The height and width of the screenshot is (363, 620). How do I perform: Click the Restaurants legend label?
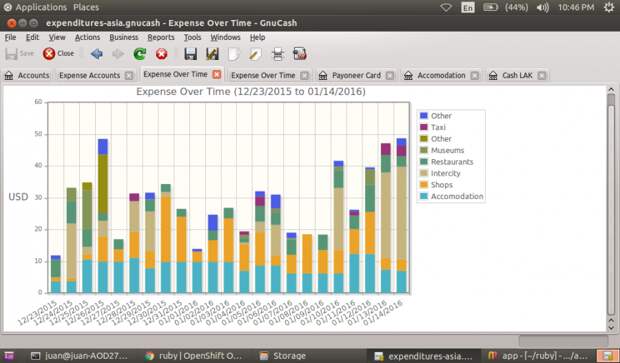(x=452, y=162)
